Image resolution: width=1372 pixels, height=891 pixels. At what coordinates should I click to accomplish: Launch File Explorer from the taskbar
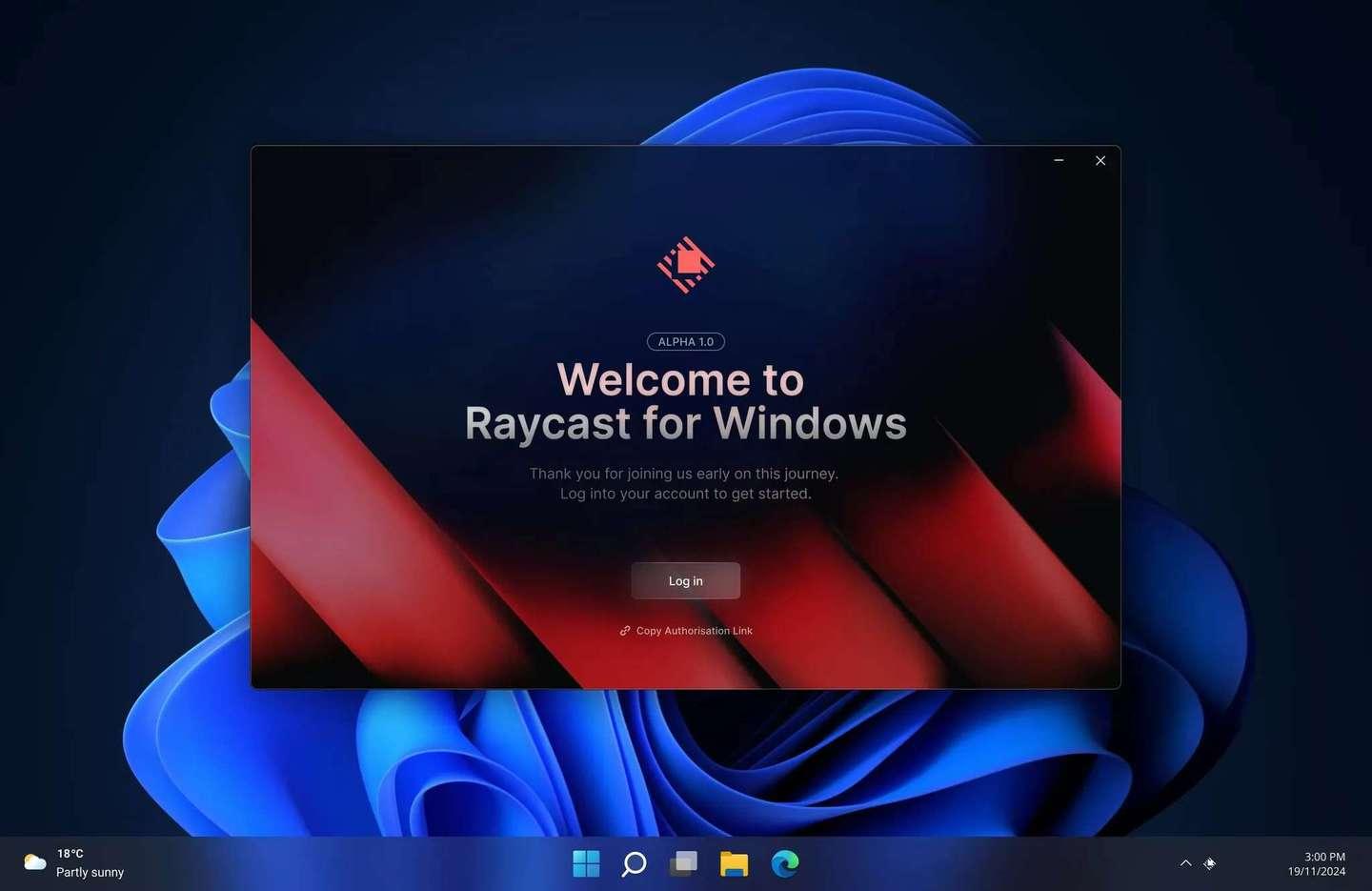(733, 863)
